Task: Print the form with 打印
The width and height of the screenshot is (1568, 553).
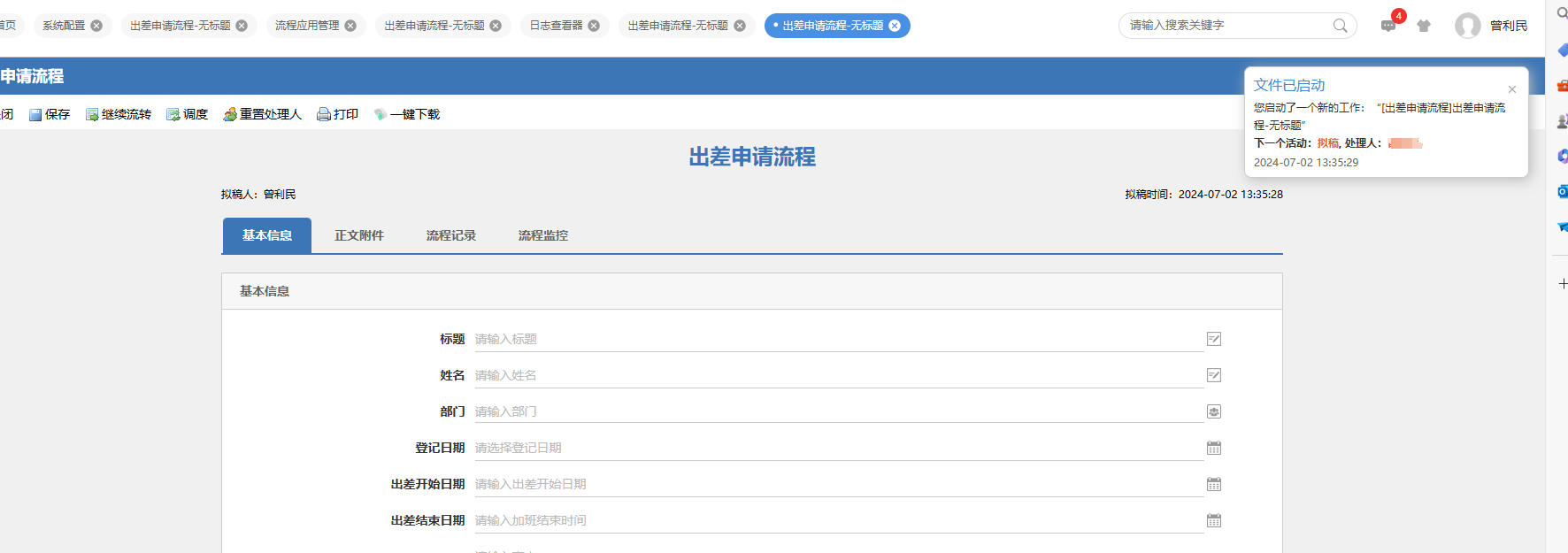Action: (x=338, y=114)
